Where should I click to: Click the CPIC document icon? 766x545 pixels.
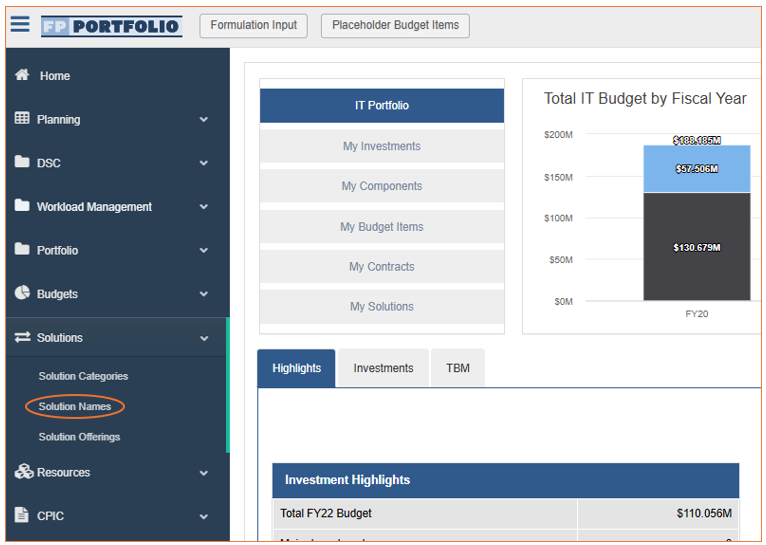(x=21, y=515)
